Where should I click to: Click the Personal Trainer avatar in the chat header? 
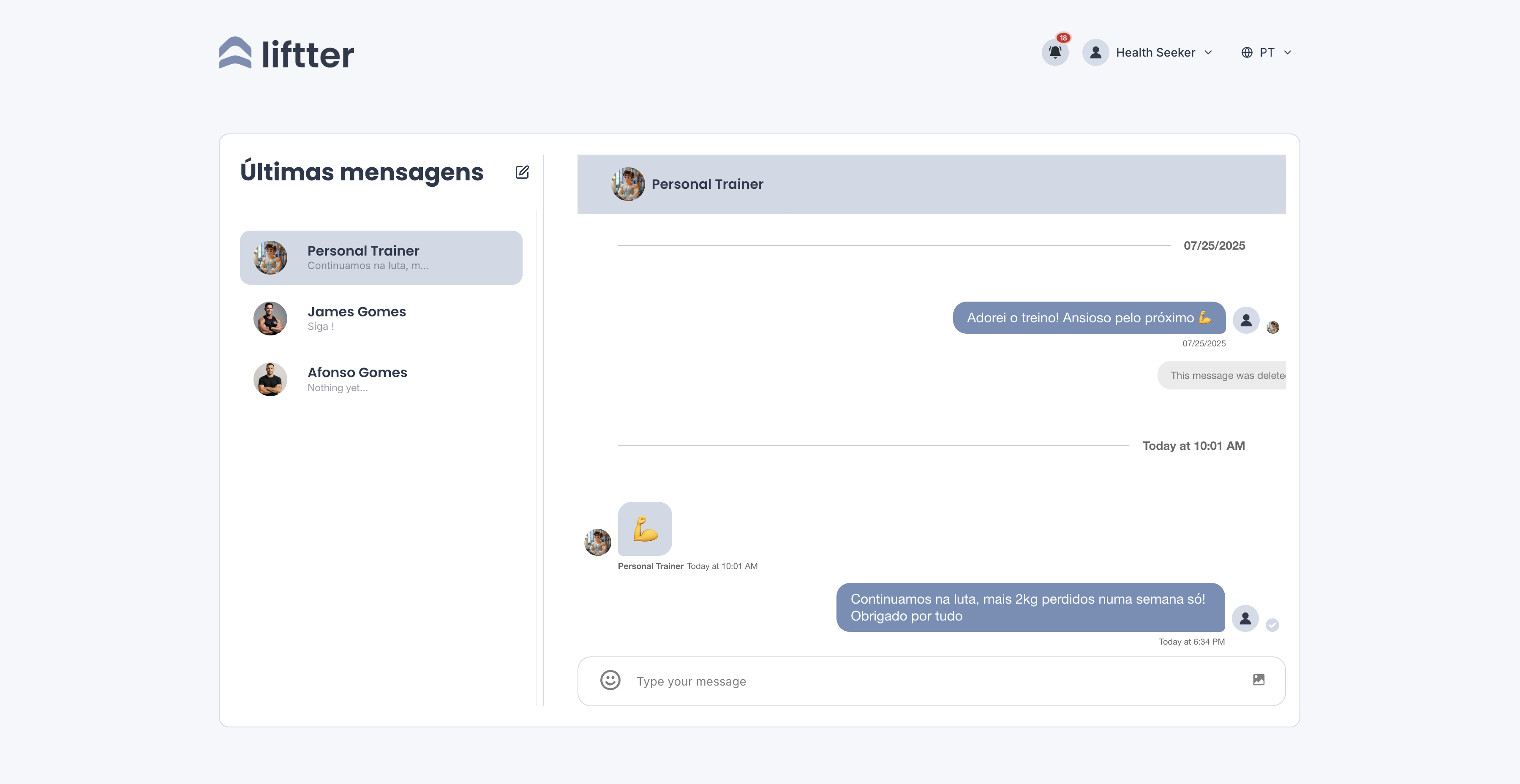[627, 183]
